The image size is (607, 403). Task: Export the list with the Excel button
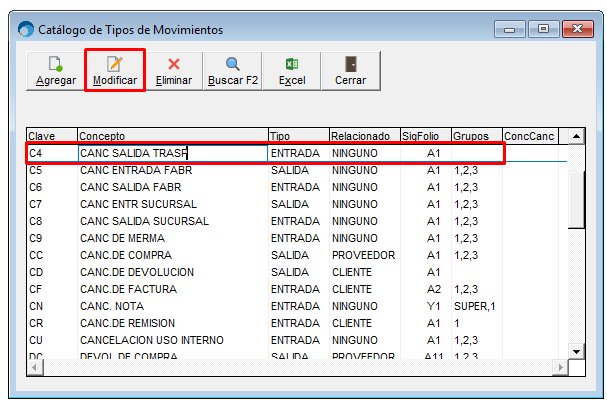292,71
